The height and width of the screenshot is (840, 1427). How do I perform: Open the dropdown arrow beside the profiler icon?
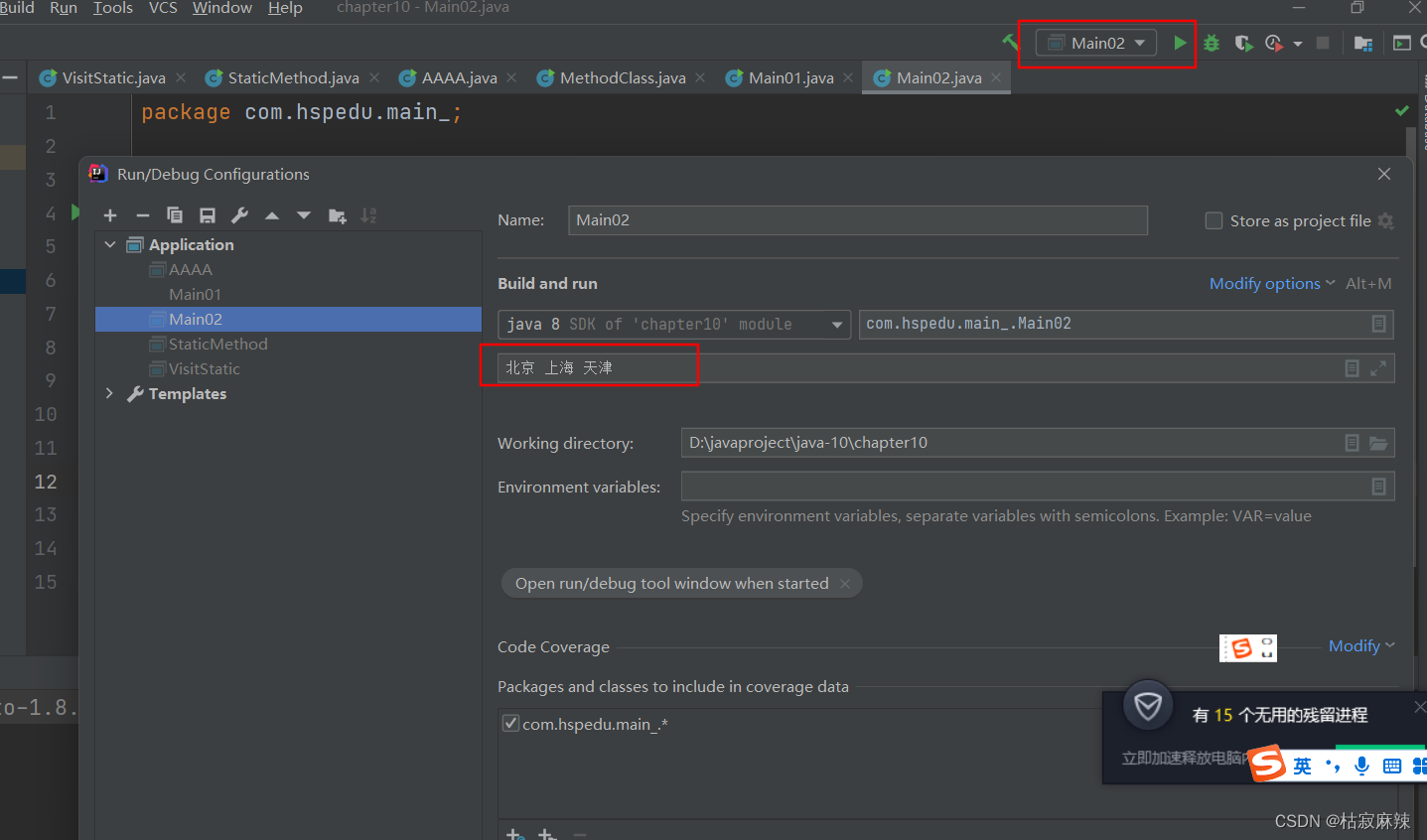(x=1298, y=44)
